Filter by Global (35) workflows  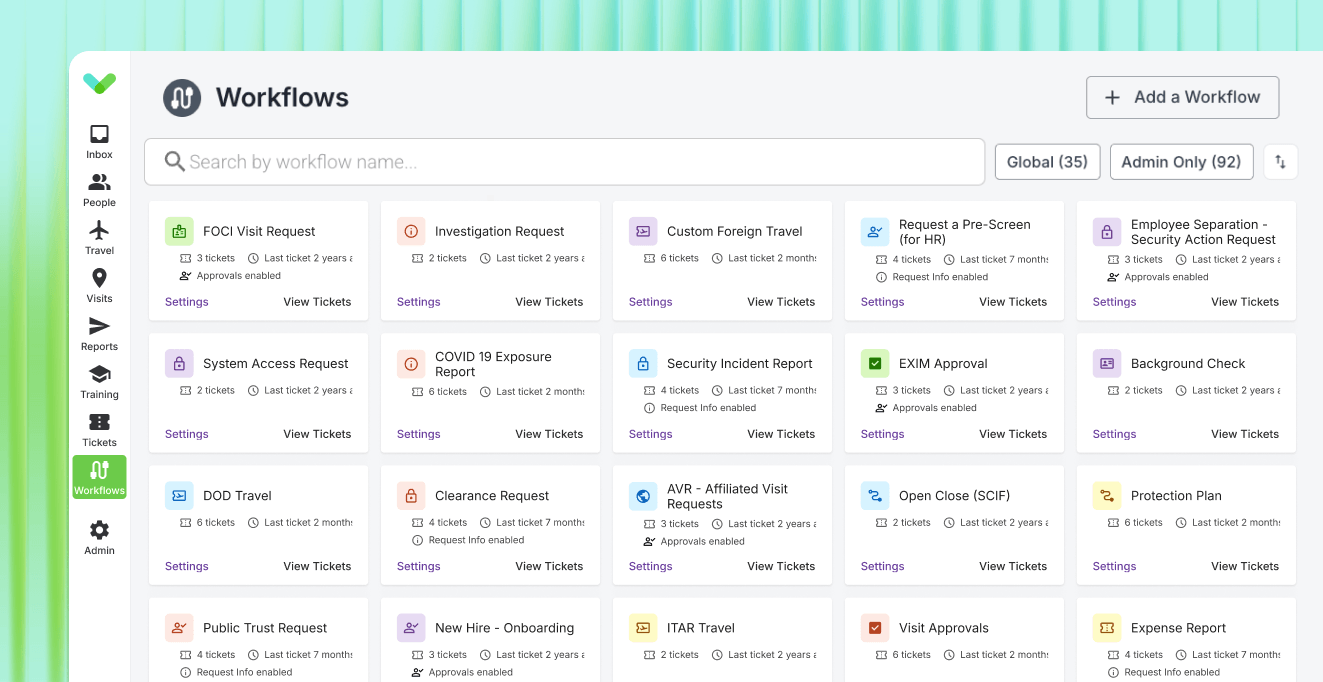point(1047,162)
